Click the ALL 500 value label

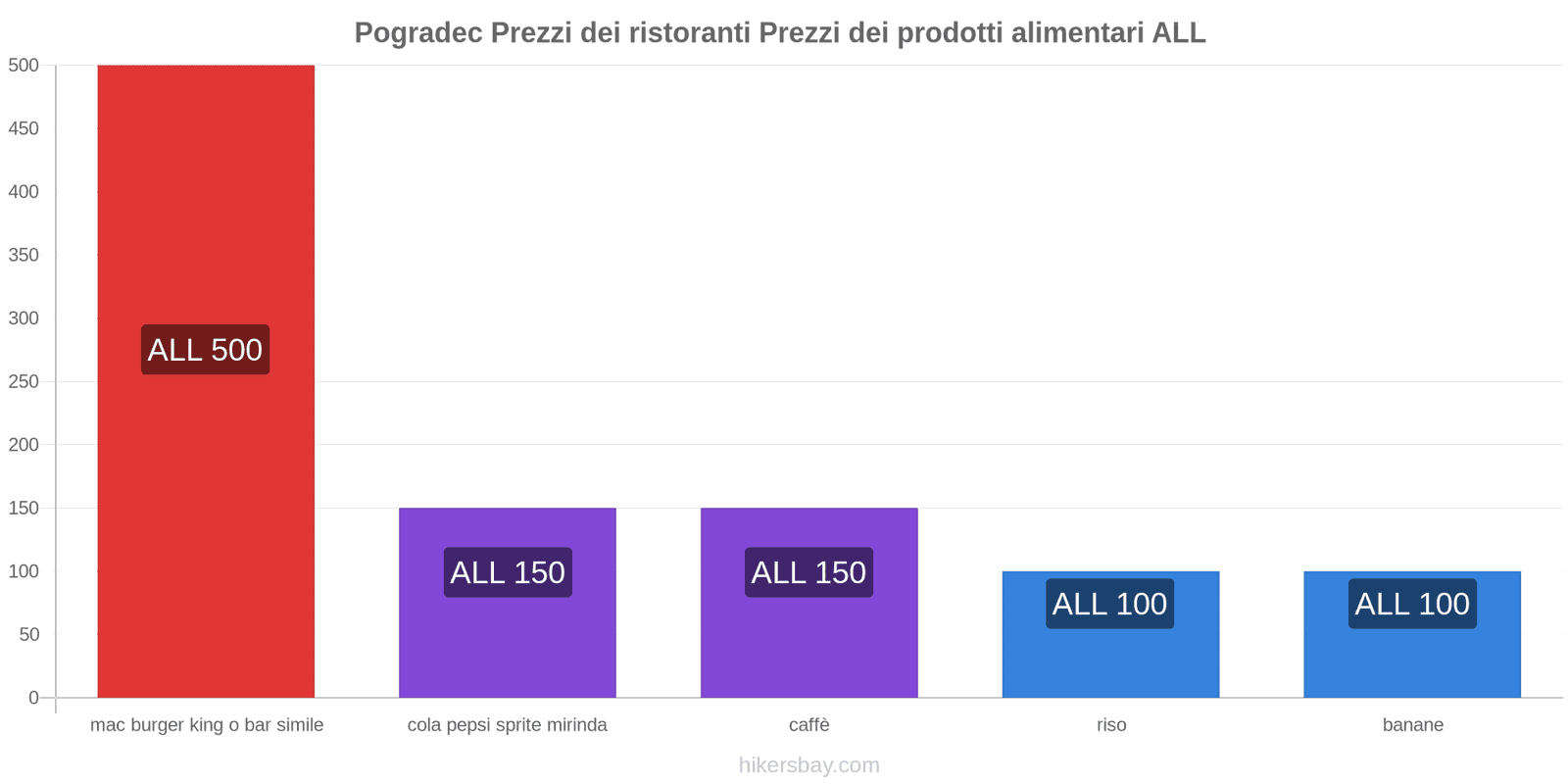coord(205,350)
